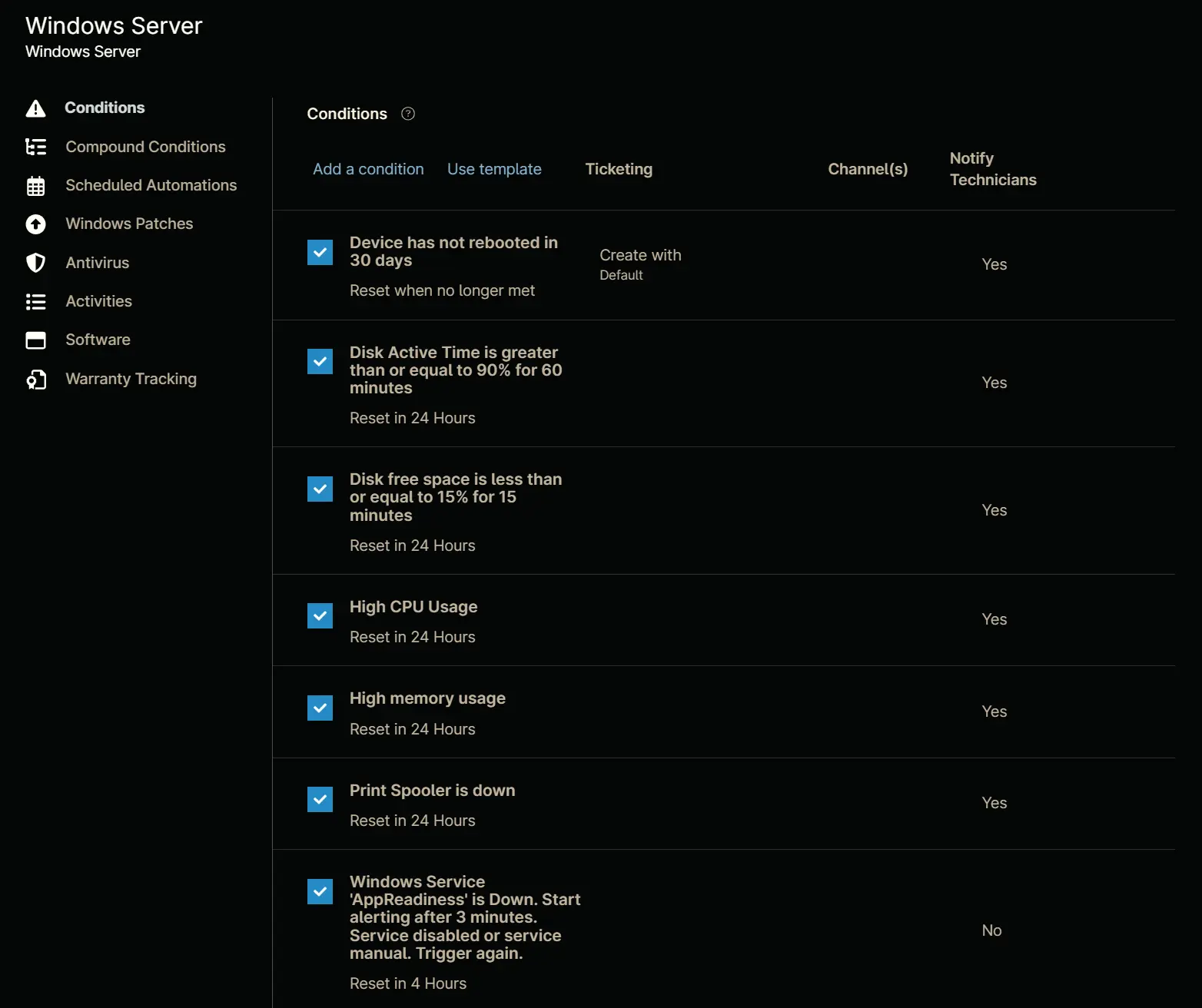Go to the Windows Patches section

pos(129,224)
